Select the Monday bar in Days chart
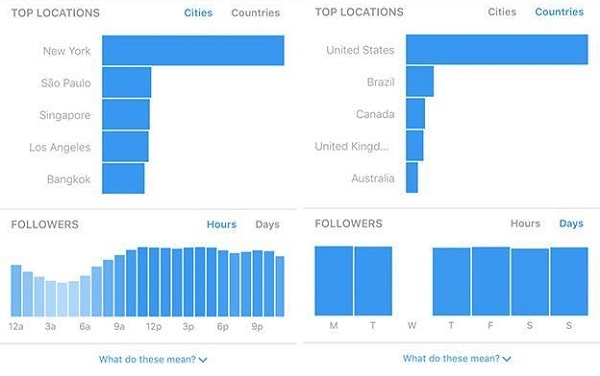The height and width of the screenshot is (376, 600). point(334,281)
